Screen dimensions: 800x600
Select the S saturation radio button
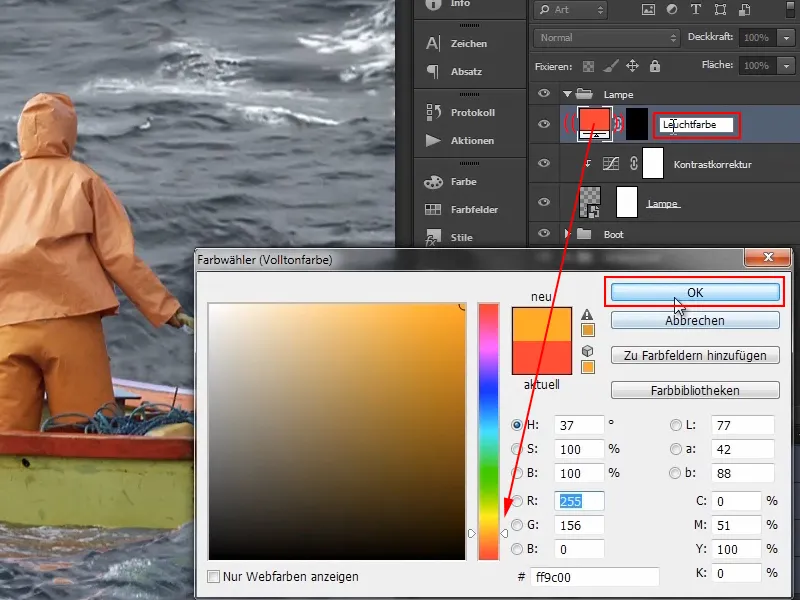coord(516,449)
